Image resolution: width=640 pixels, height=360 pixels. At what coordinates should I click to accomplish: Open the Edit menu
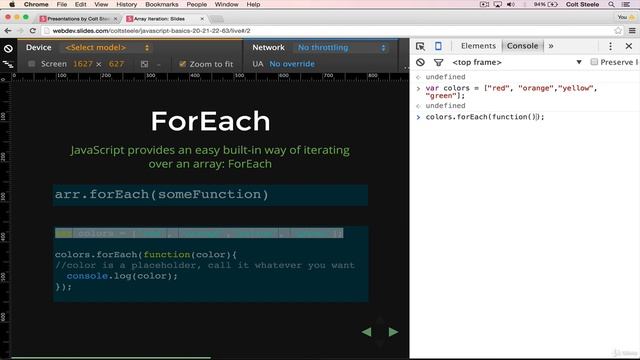(x=80, y=4)
